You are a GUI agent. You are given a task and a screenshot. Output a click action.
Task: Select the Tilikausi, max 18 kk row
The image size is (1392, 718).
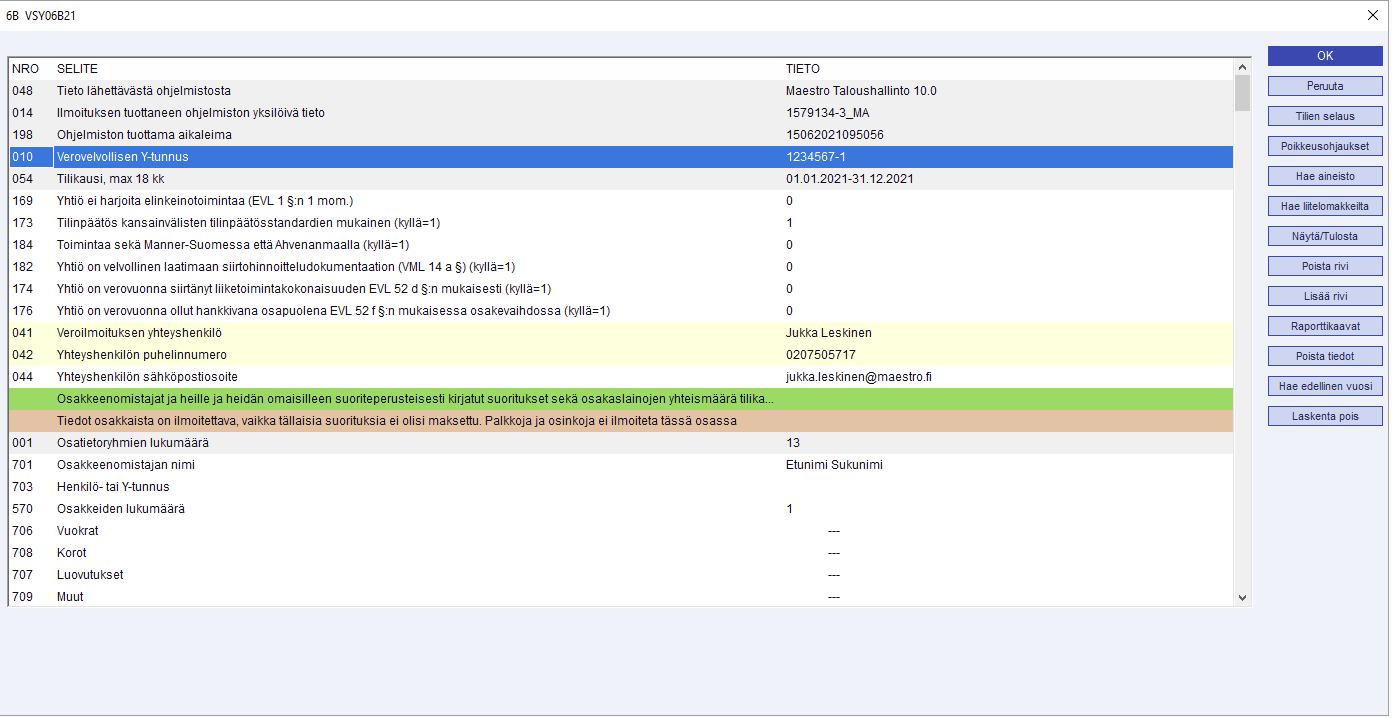point(400,179)
